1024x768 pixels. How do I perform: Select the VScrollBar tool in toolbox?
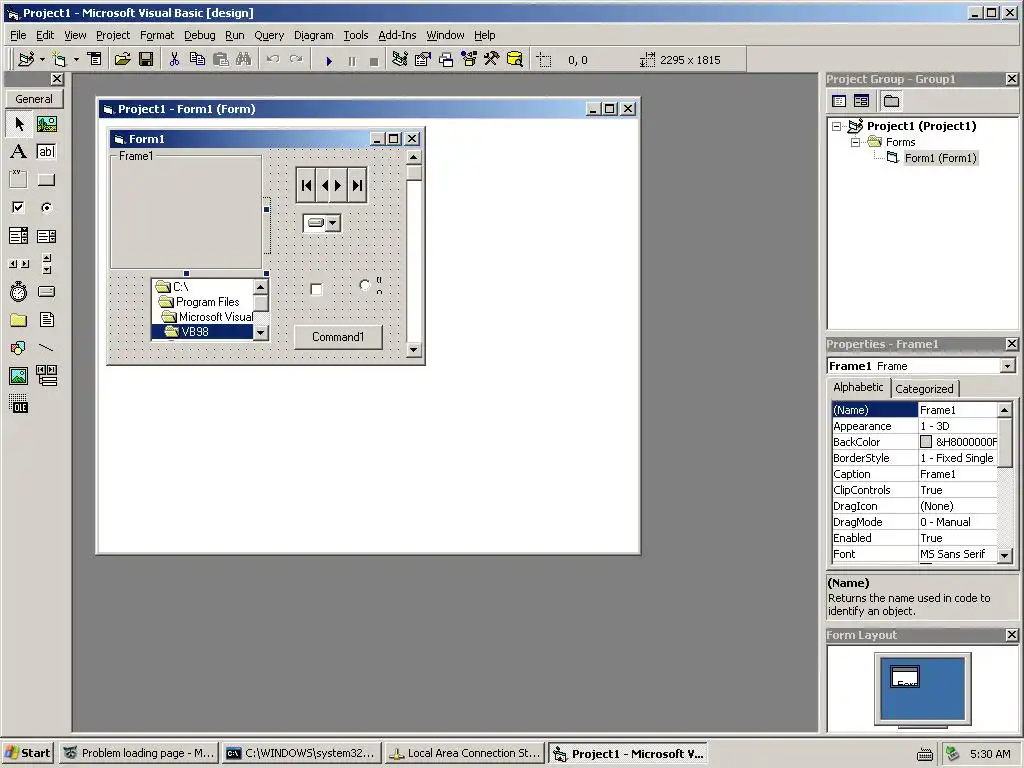[x=46, y=264]
